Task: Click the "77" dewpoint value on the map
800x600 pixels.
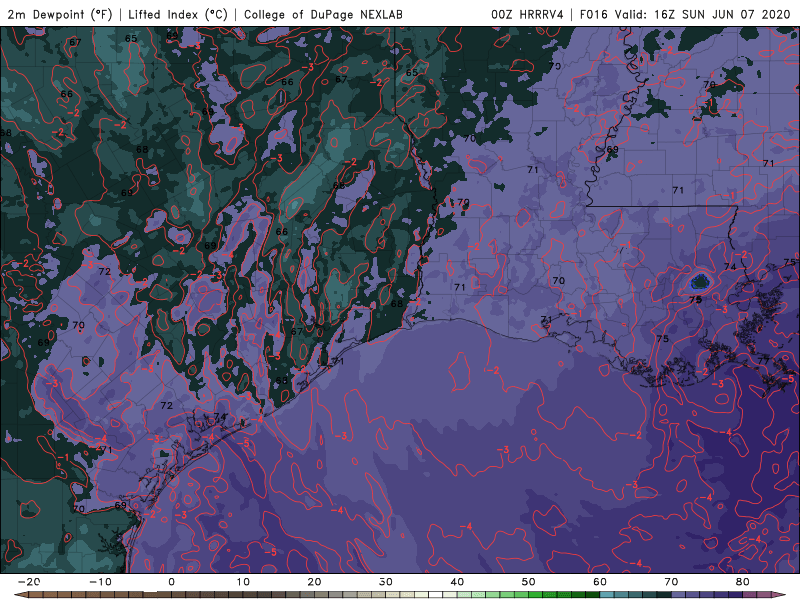Action: tap(763, 361)
